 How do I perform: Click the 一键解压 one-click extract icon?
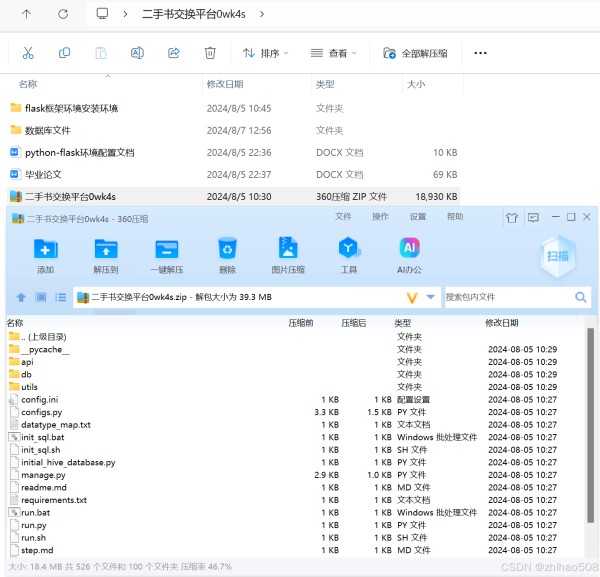(x=166, y=252)
